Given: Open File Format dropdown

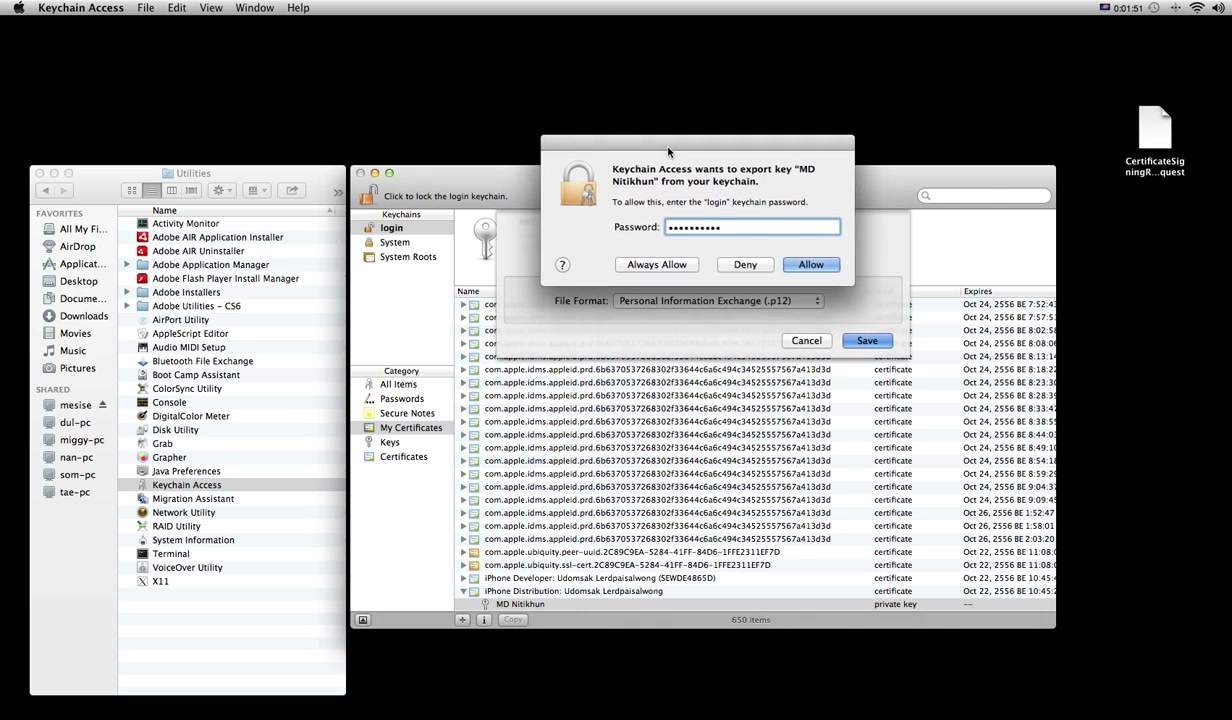Looking at the screenshot, I should pyautogui.click(x=719, y=301).
